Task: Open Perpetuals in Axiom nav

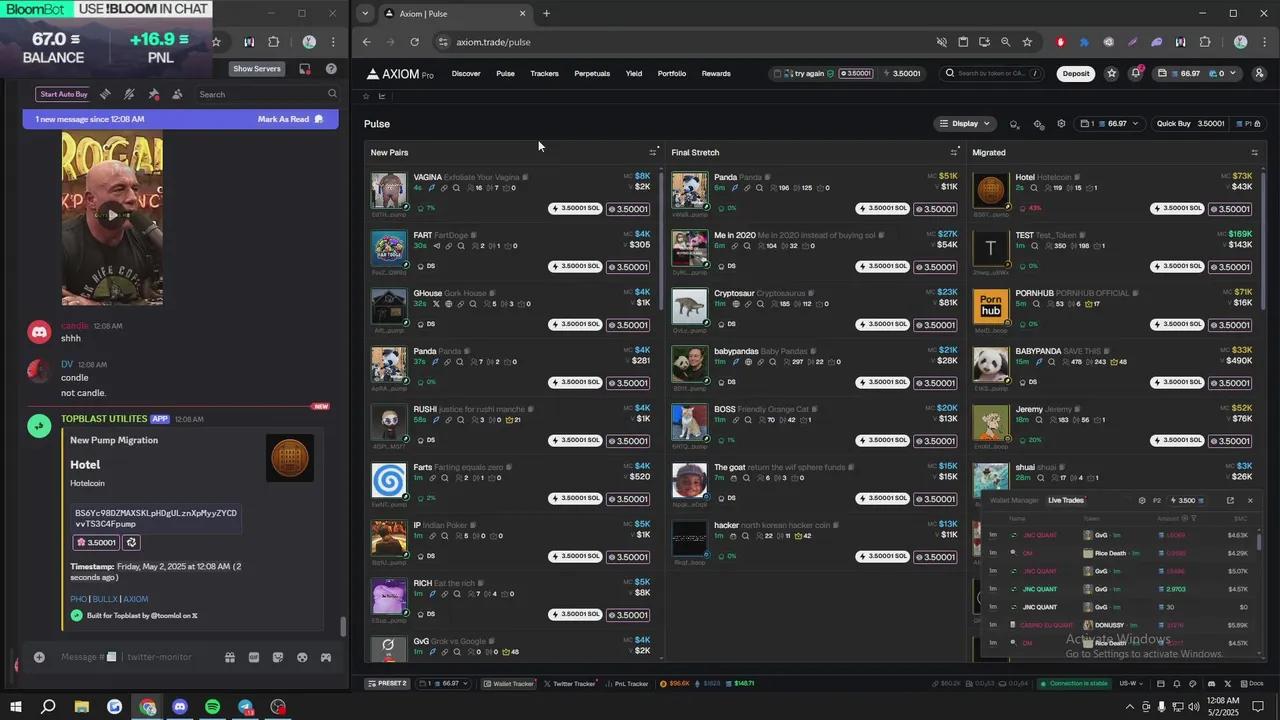Action: tap(592, 73)
